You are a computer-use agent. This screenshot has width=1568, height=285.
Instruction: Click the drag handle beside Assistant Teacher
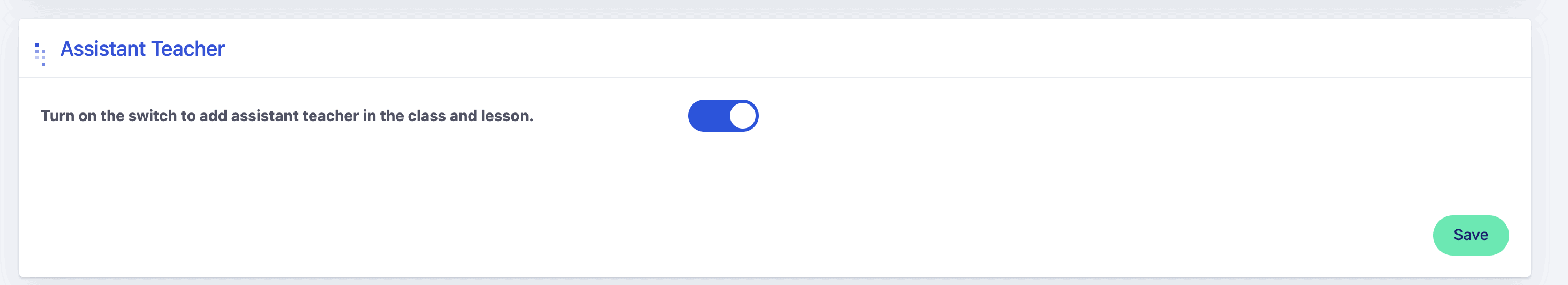(40, 54)
